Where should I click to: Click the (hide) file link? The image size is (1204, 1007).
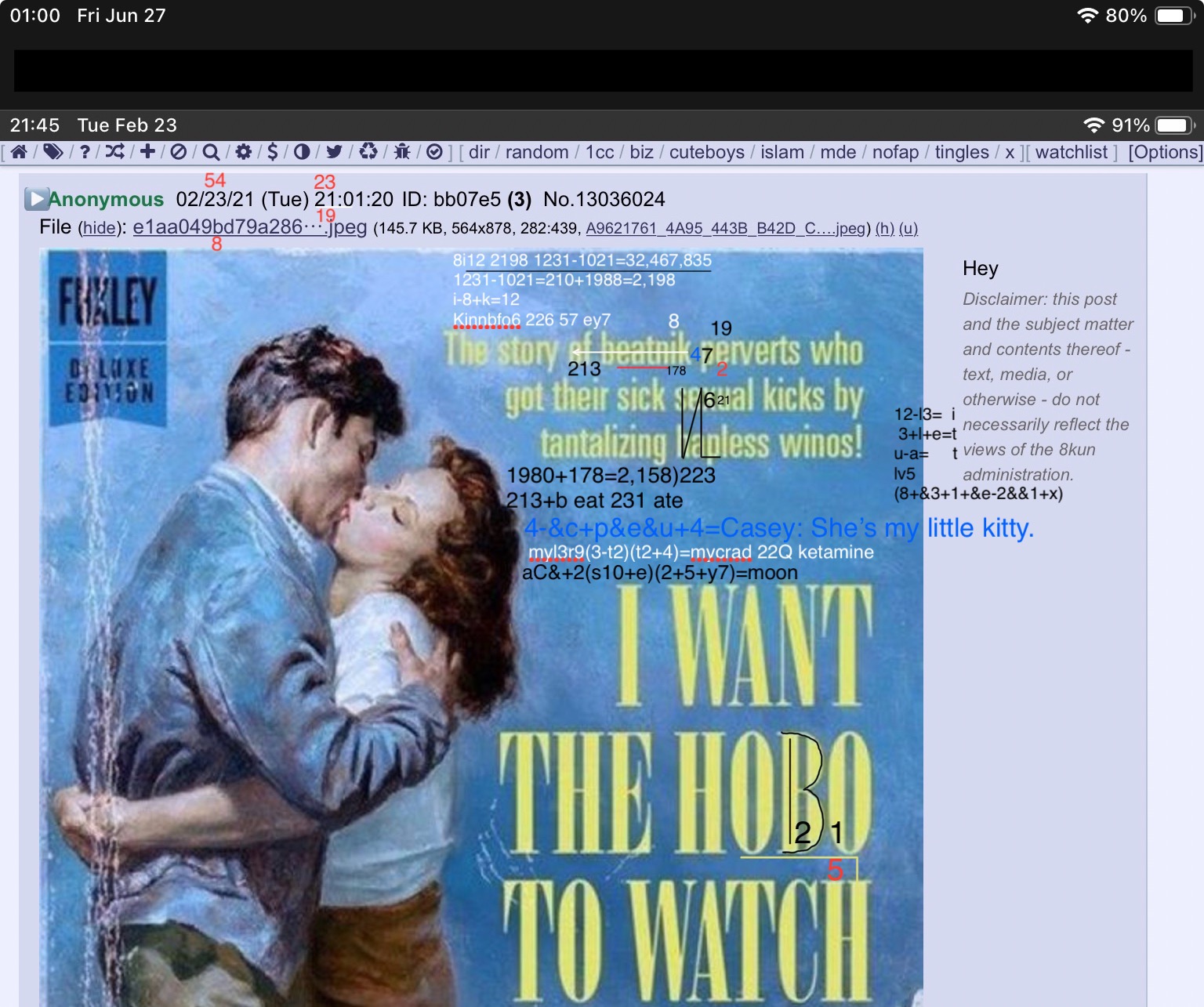coord(100,228)
